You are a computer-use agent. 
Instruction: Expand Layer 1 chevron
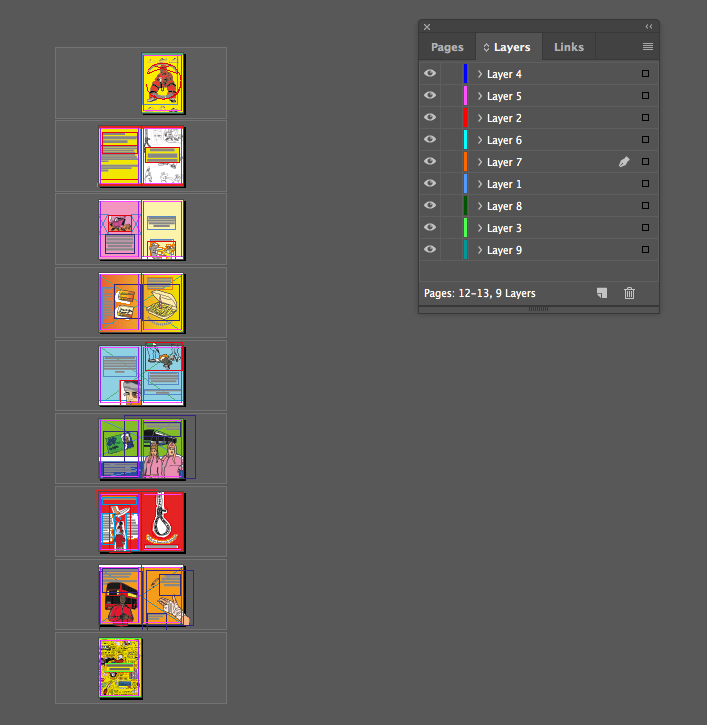(480, 184)
